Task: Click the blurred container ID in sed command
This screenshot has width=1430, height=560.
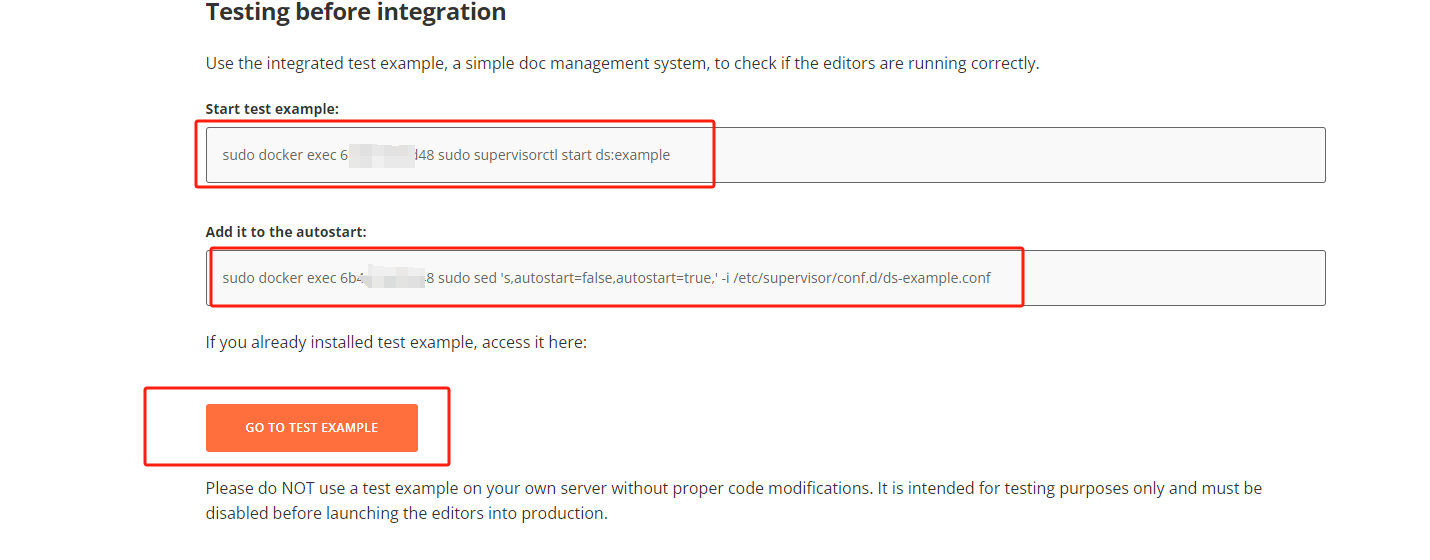Action: tap(397, 278)
